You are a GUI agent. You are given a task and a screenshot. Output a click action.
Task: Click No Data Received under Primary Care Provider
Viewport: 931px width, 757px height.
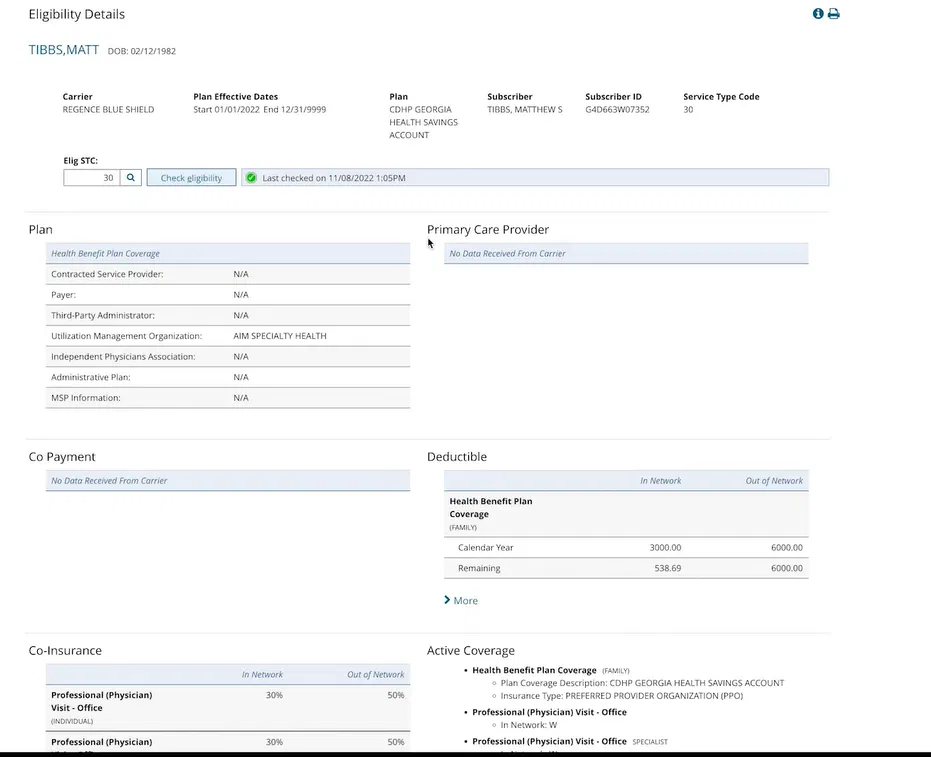click(x=507, y=253)
